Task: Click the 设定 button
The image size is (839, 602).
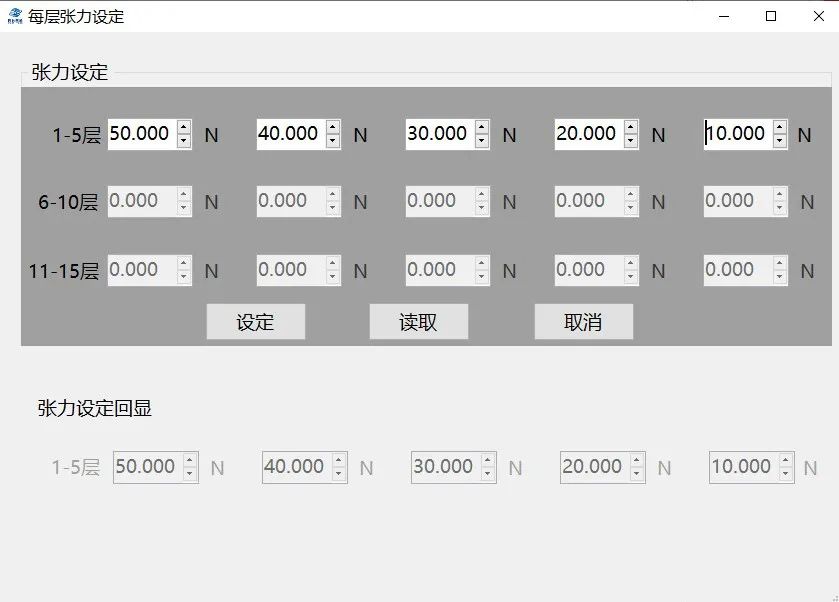Action: [x=256, y=322]
